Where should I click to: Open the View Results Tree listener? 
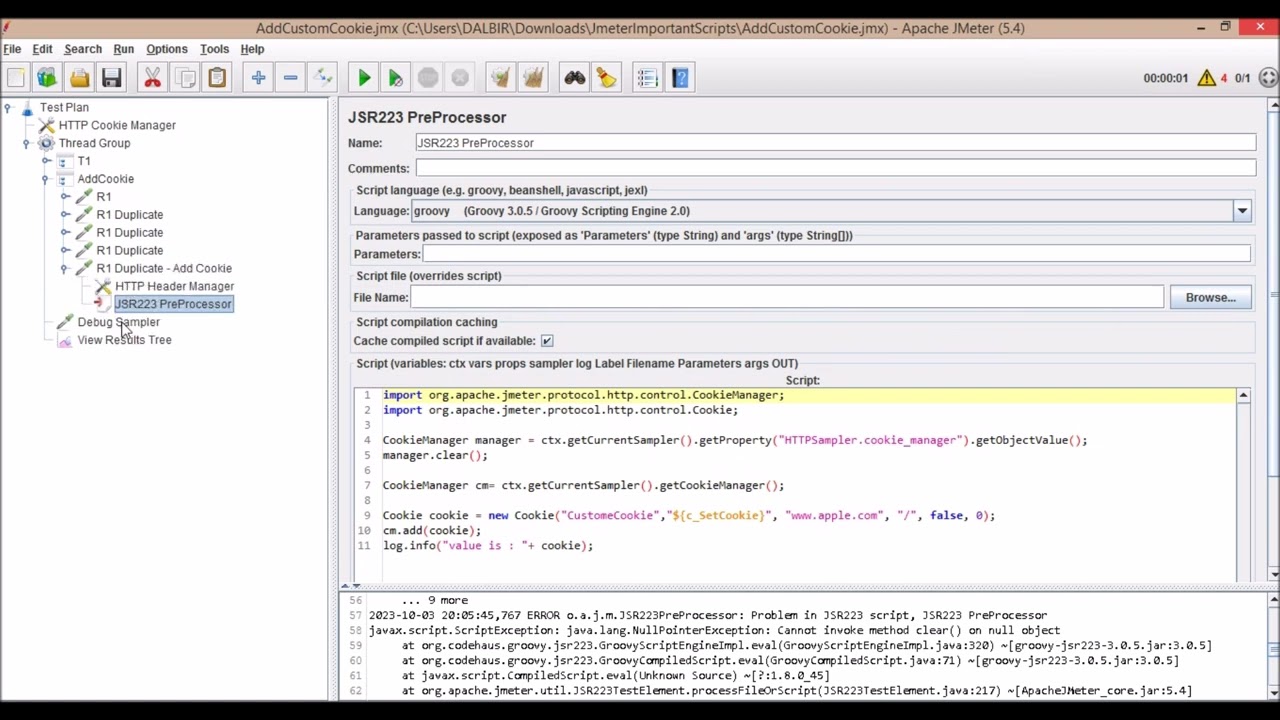point(124,340)
